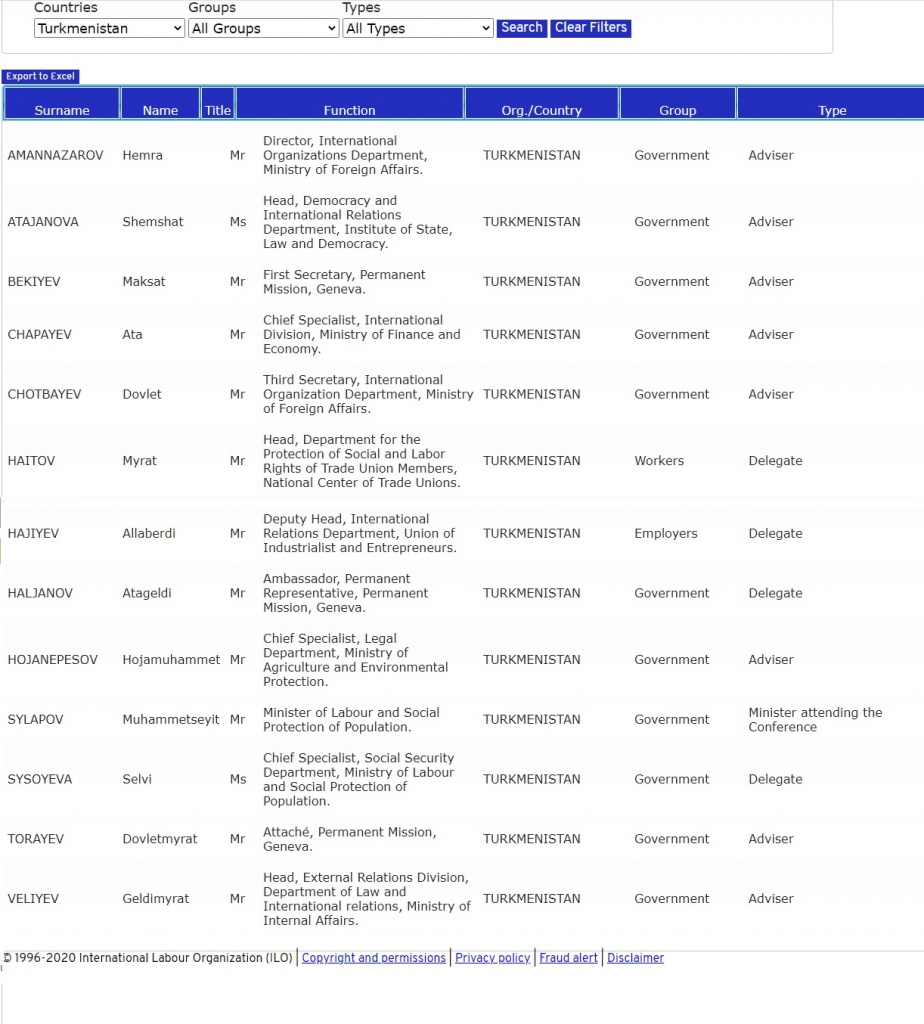Select the VELIYEV surname entry
The width and height of the screenshot is (924, 1024).
click(33, 898)
